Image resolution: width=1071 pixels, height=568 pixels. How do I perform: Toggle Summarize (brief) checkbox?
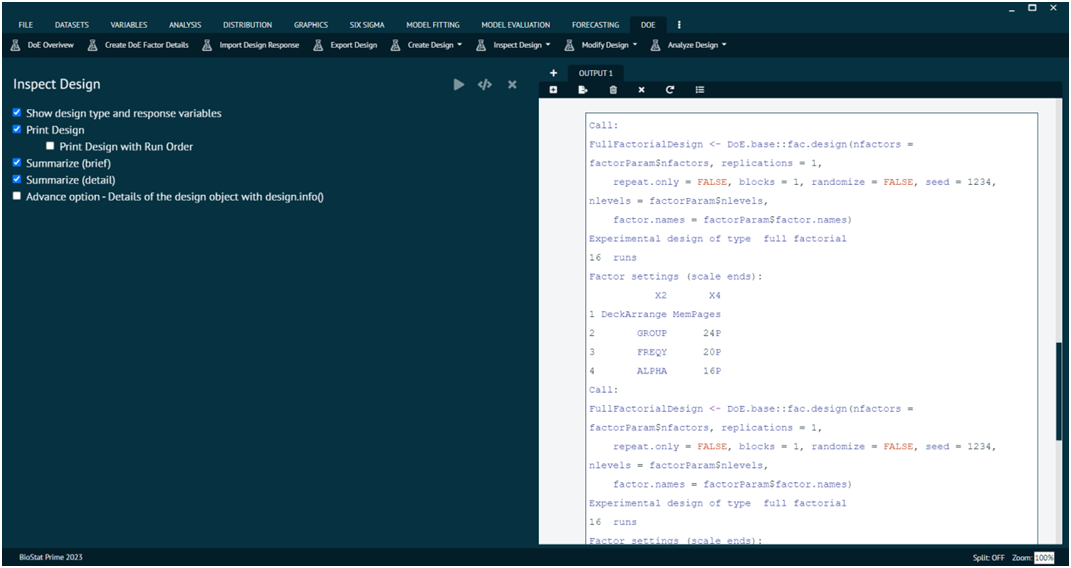(17, 163)
